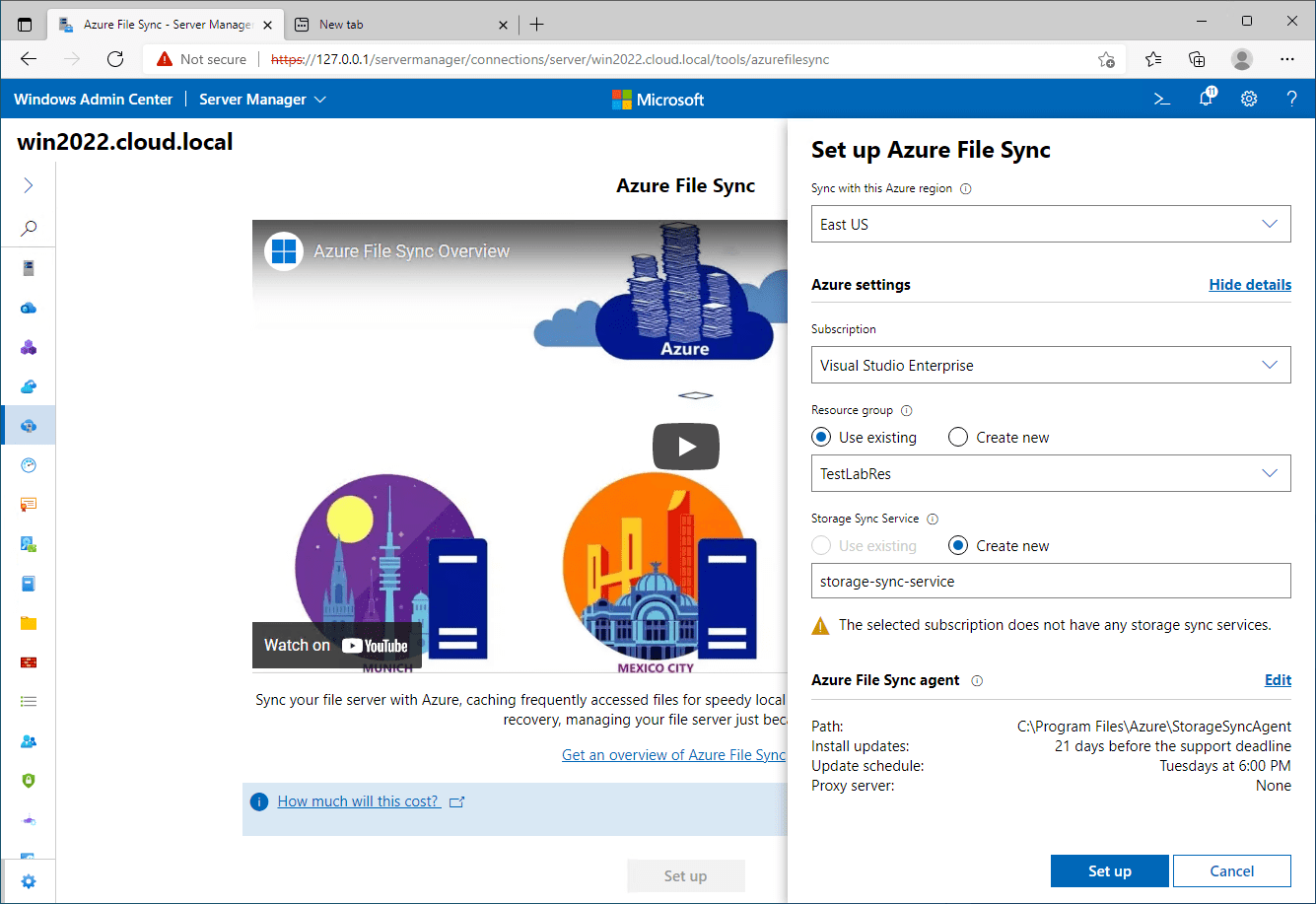Click the blue Set up button
The height and width of the screenshot is (904, 1316).
1109,870
